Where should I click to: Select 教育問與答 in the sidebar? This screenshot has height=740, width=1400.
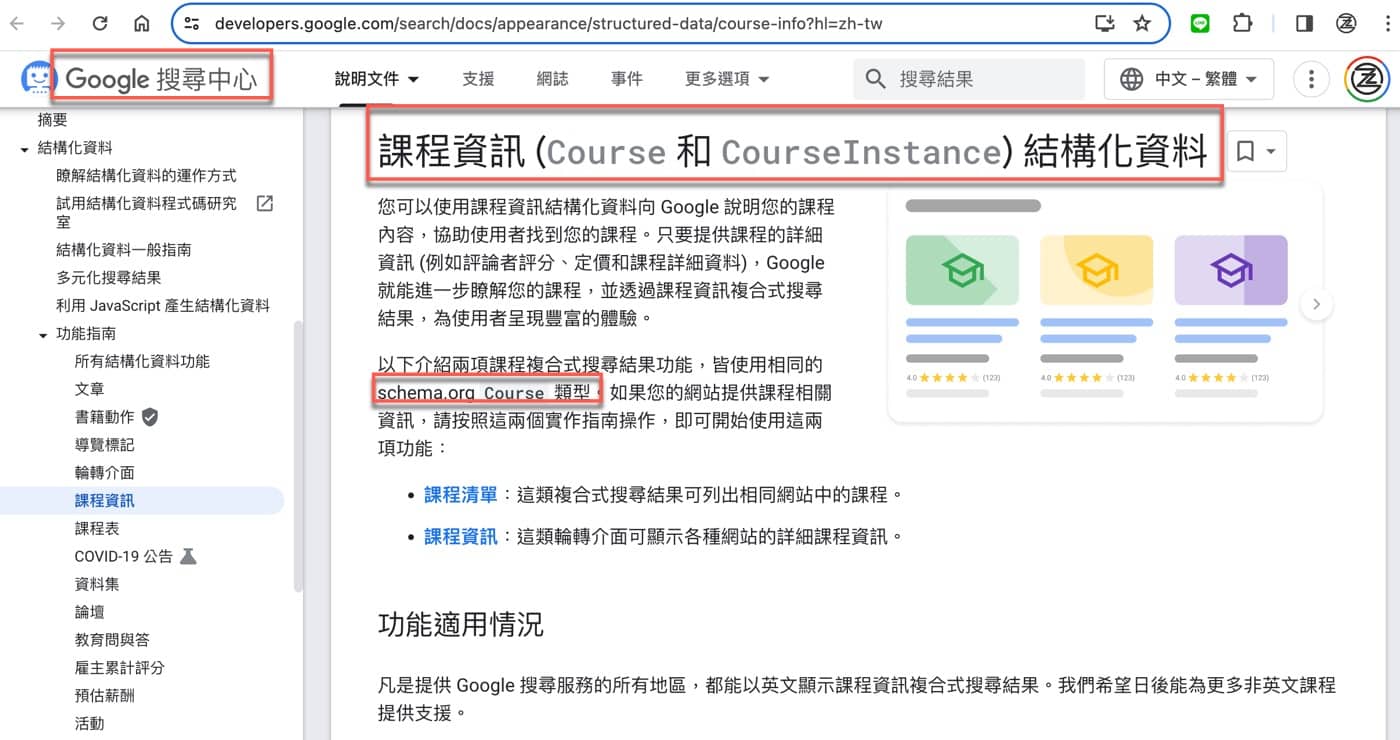[x=112, y=640]
